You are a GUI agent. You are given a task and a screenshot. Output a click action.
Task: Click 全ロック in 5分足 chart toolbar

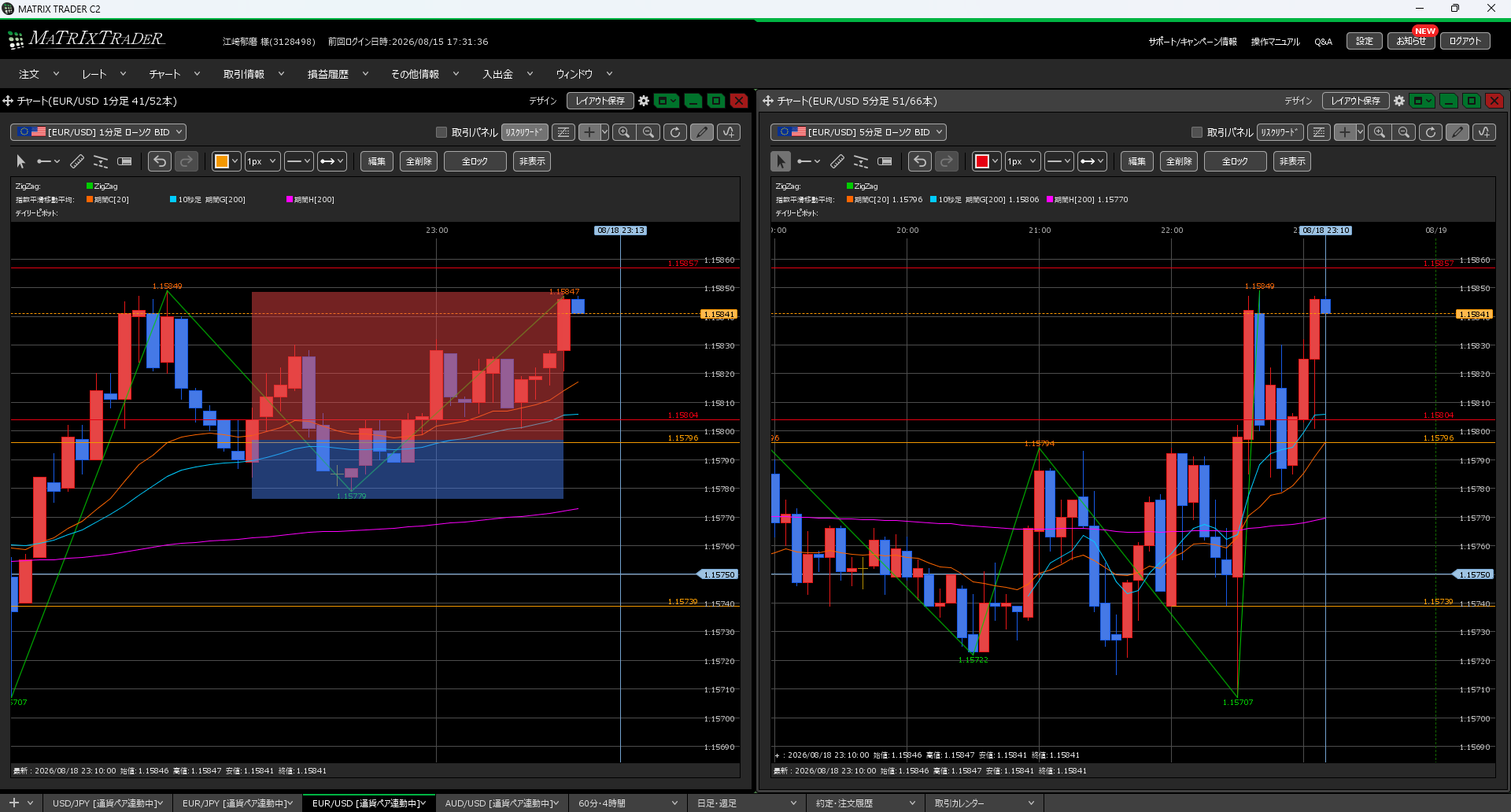pos(1236,161)
